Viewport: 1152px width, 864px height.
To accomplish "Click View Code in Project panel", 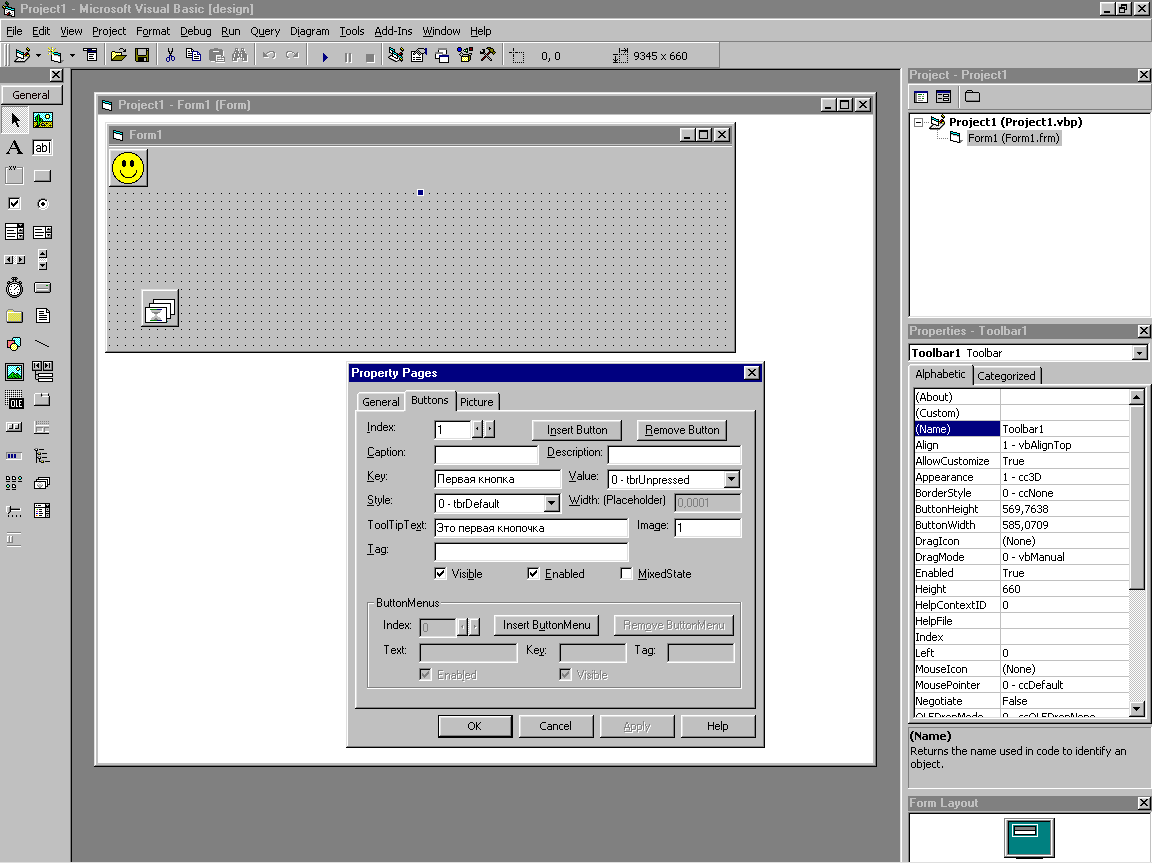I will (921, 96).
